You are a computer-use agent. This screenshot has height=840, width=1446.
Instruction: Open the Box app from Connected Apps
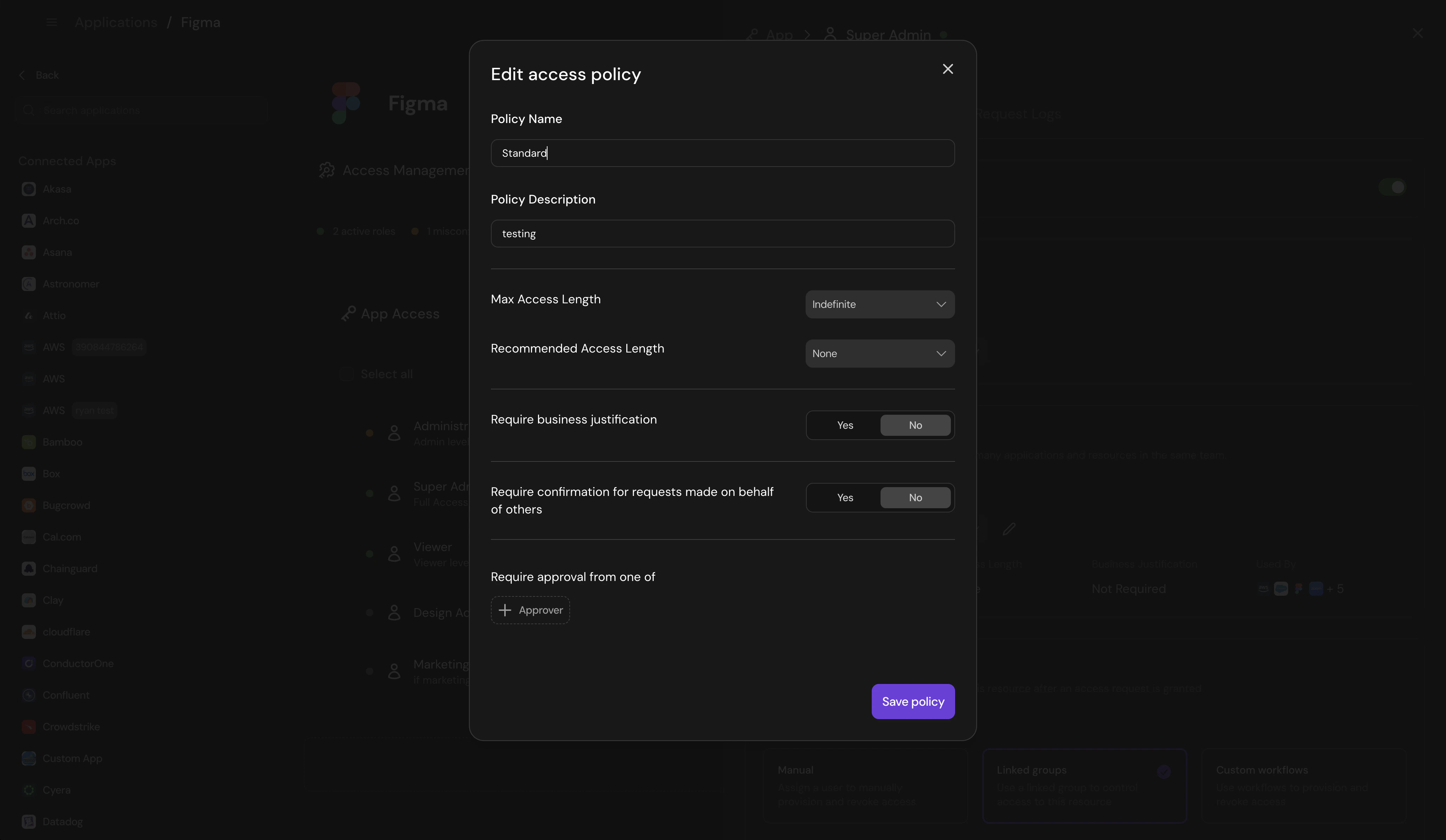tap(51, 474)
